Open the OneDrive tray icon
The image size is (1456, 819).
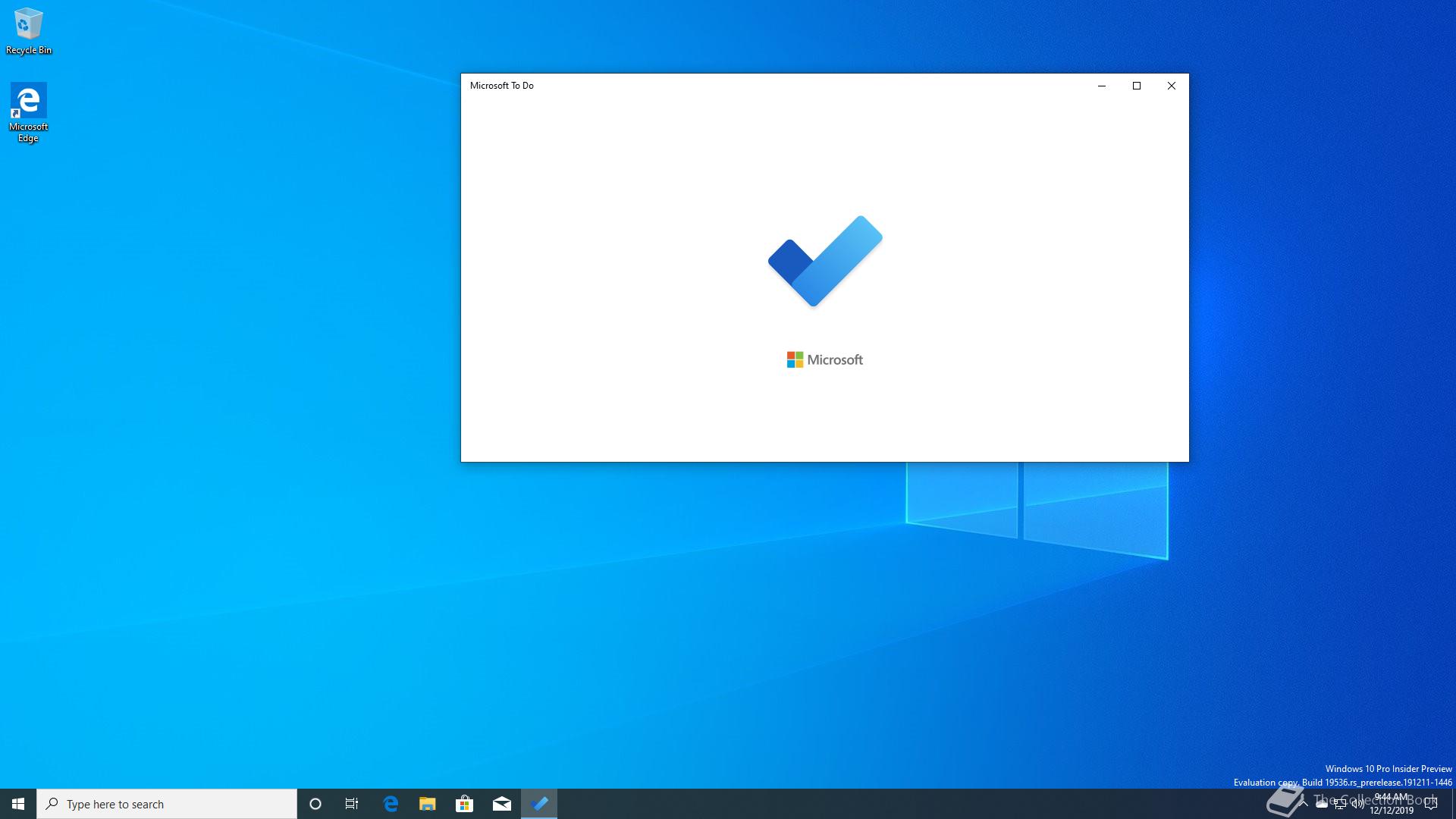(1322, 804)
